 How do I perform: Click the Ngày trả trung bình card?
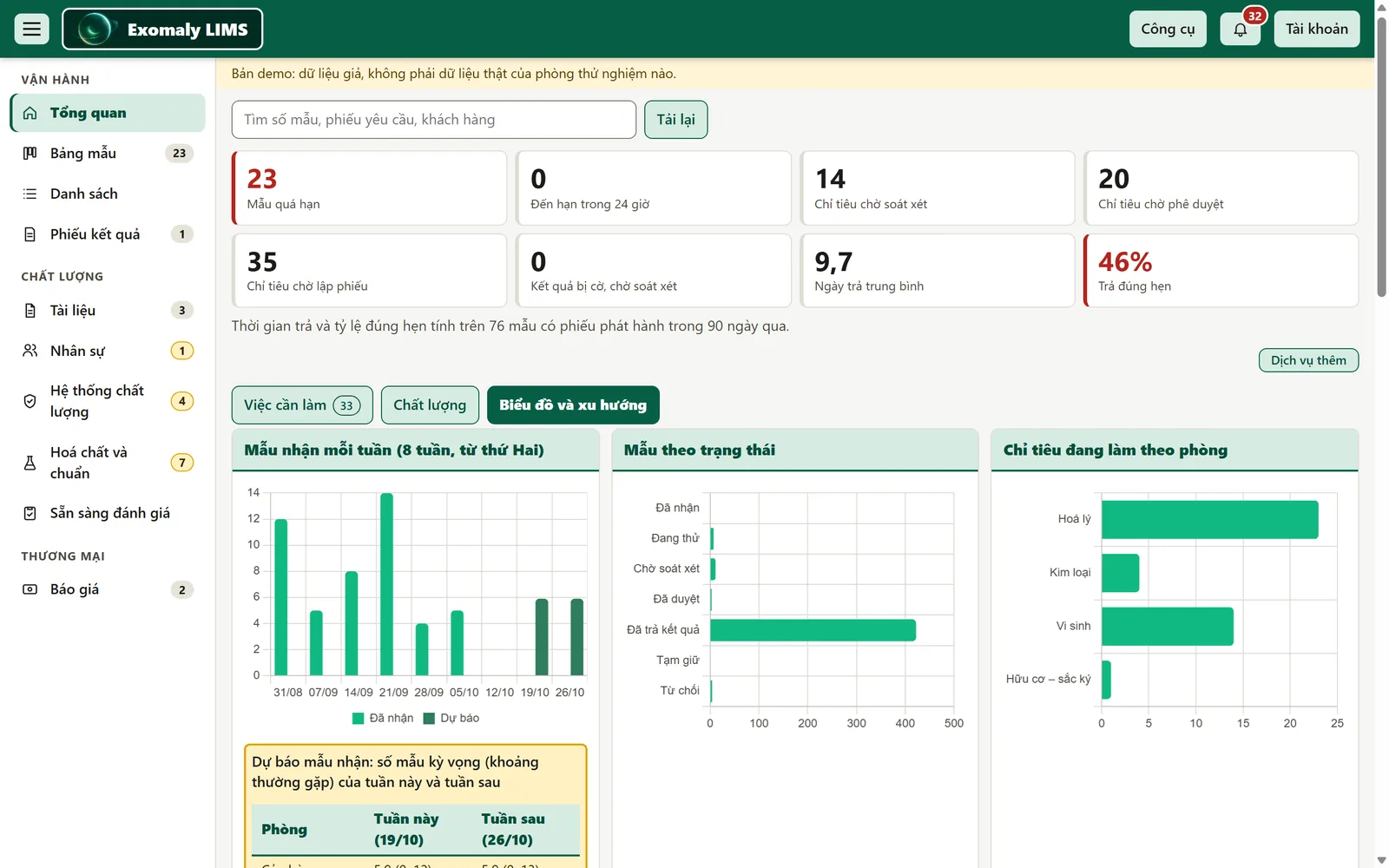coord(938,271)
